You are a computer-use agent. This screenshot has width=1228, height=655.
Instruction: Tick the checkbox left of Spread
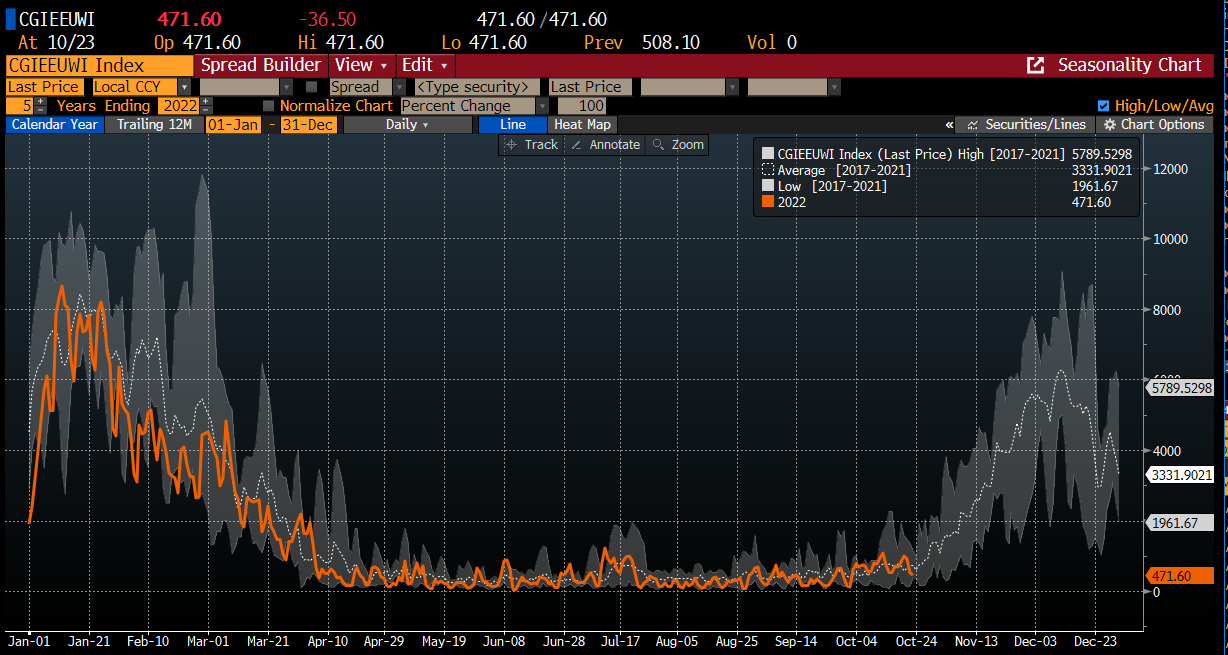(312, 87)
